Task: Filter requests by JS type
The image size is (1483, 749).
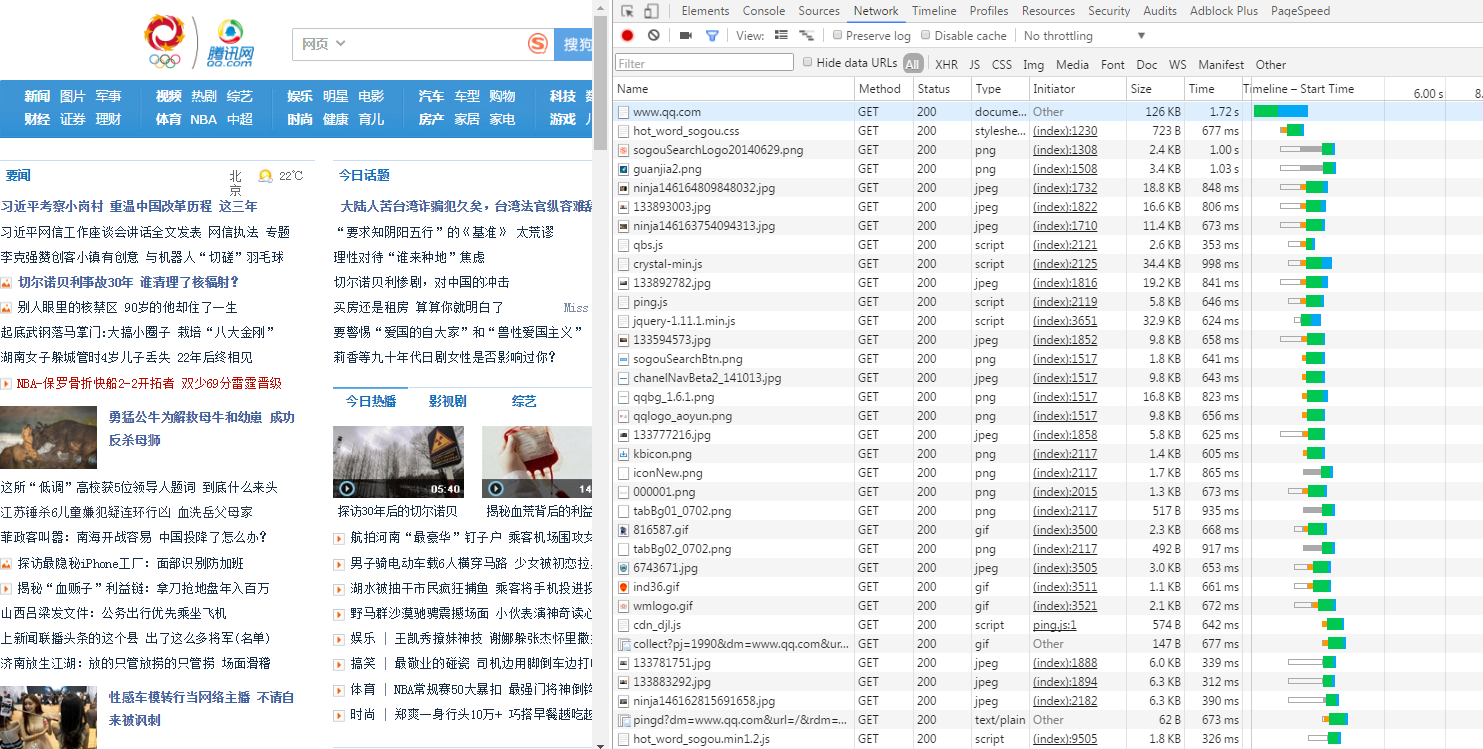Action: coord(974,64)
